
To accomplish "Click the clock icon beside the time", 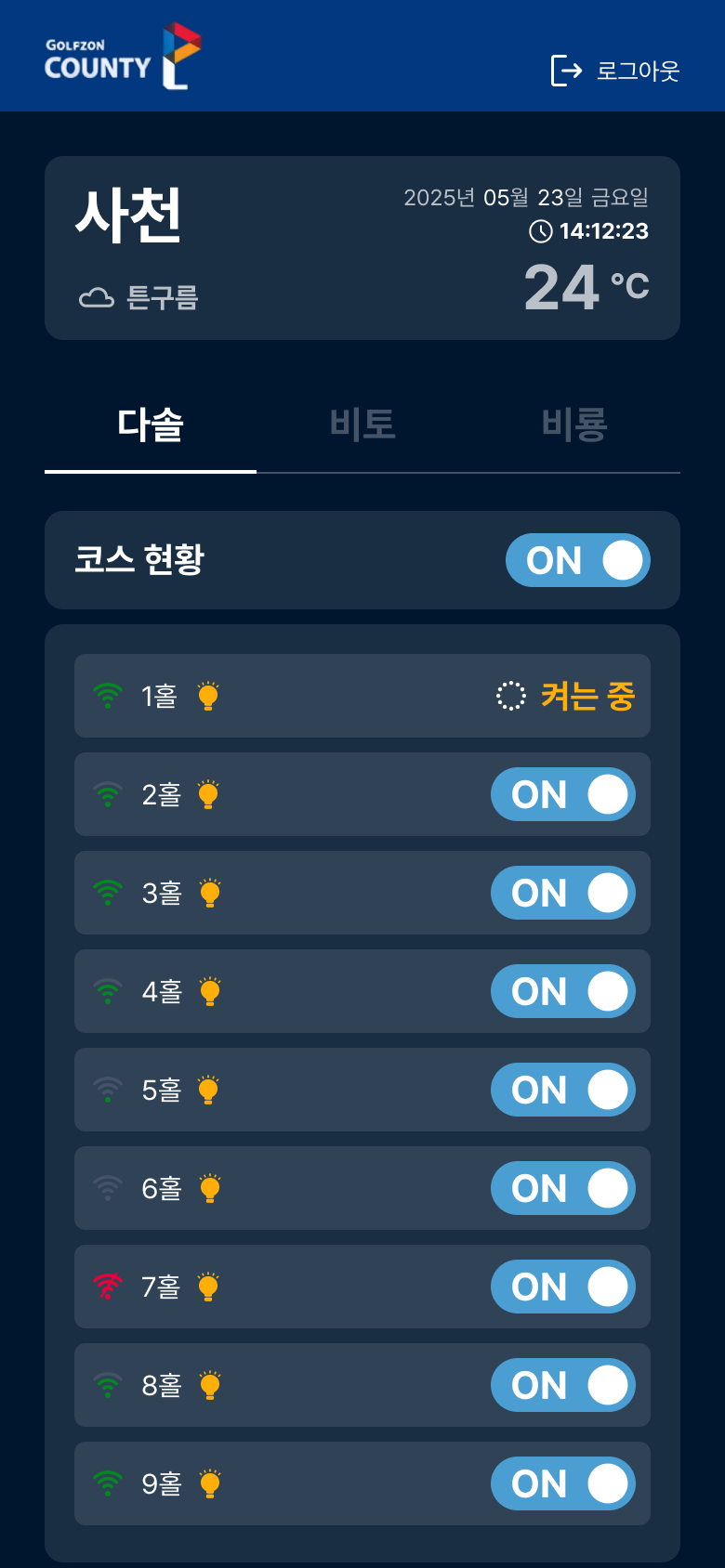I will pyautogui.click(x=540, y=231).
